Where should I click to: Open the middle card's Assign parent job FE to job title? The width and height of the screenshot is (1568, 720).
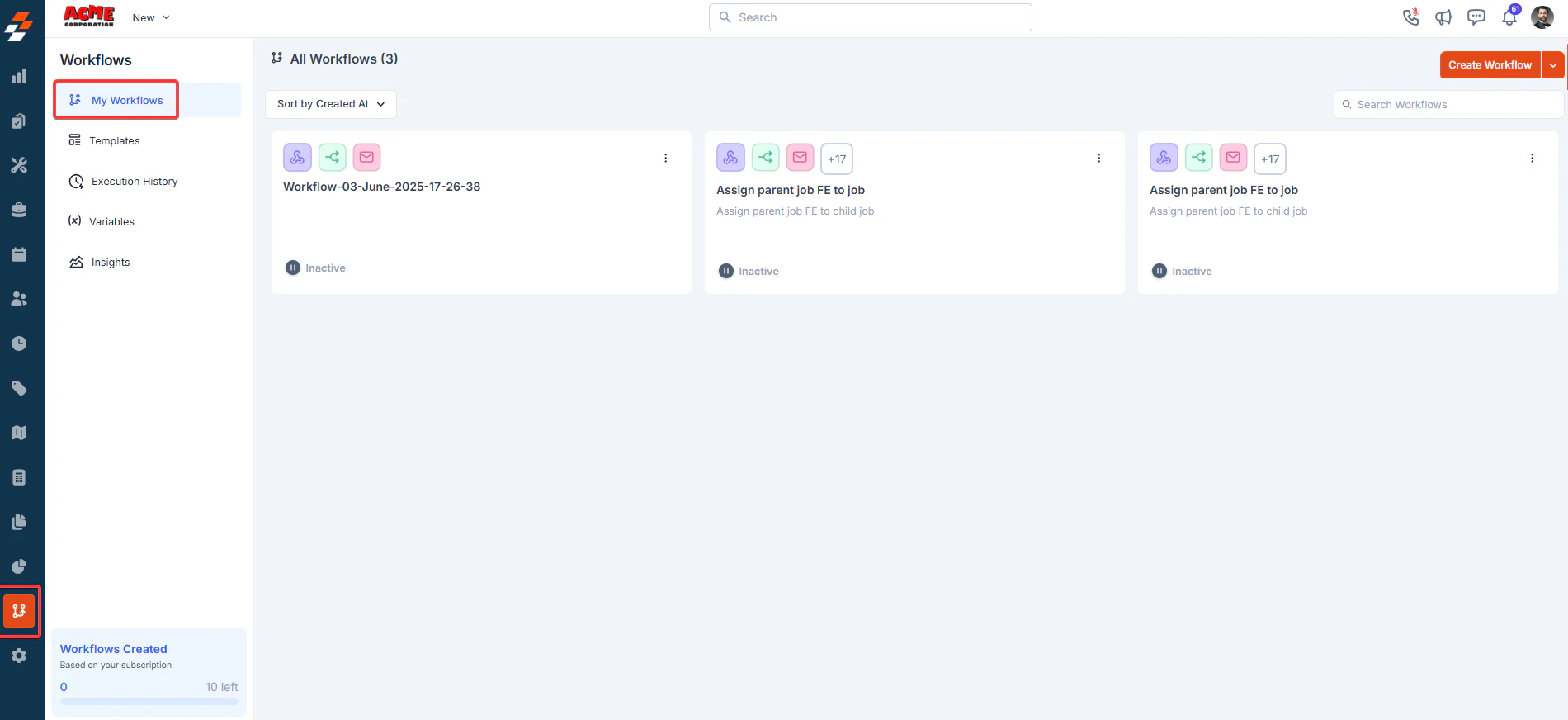point(791,190)
